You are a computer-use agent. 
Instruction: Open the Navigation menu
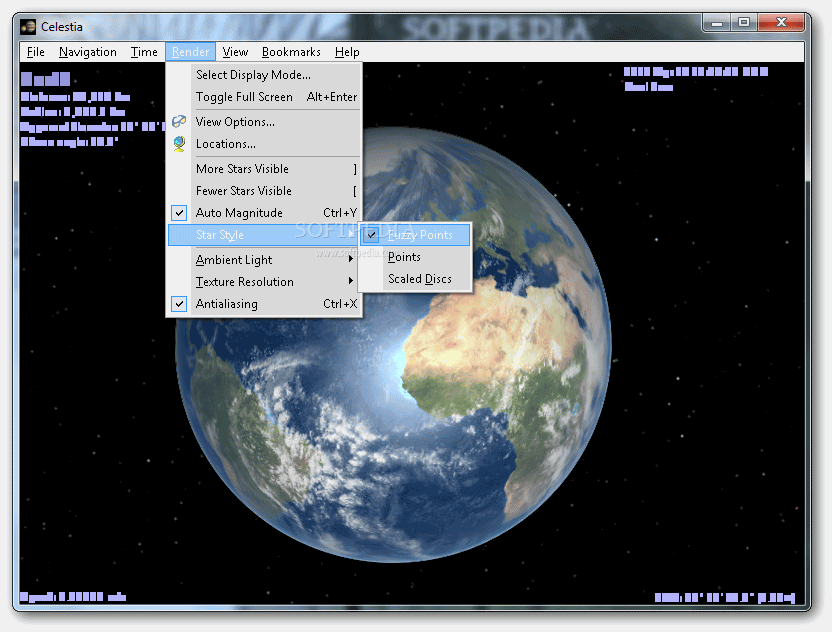click(x=88, y=52)
